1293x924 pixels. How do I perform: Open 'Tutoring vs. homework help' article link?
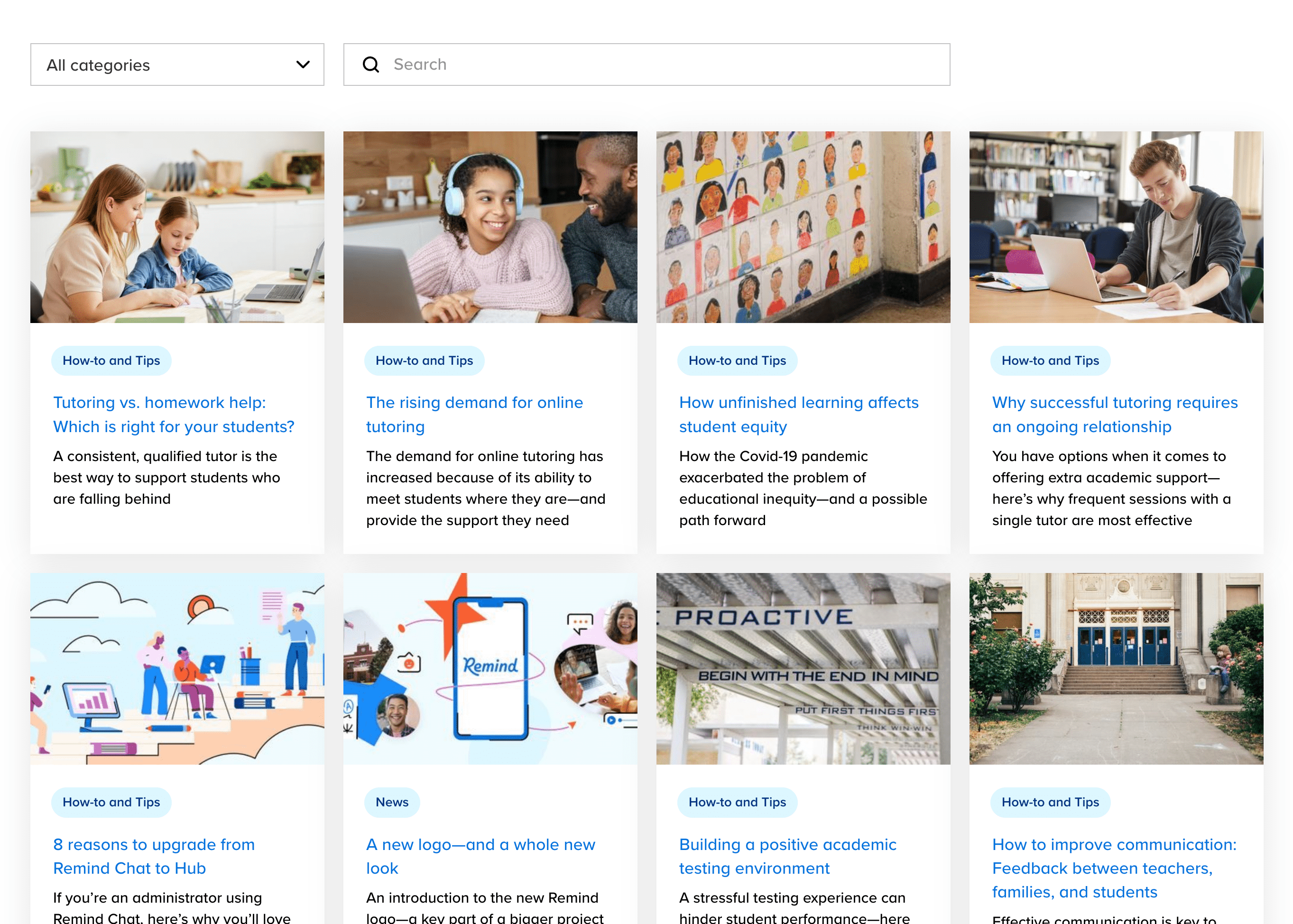pyautogui.click(x=174, y=415)
